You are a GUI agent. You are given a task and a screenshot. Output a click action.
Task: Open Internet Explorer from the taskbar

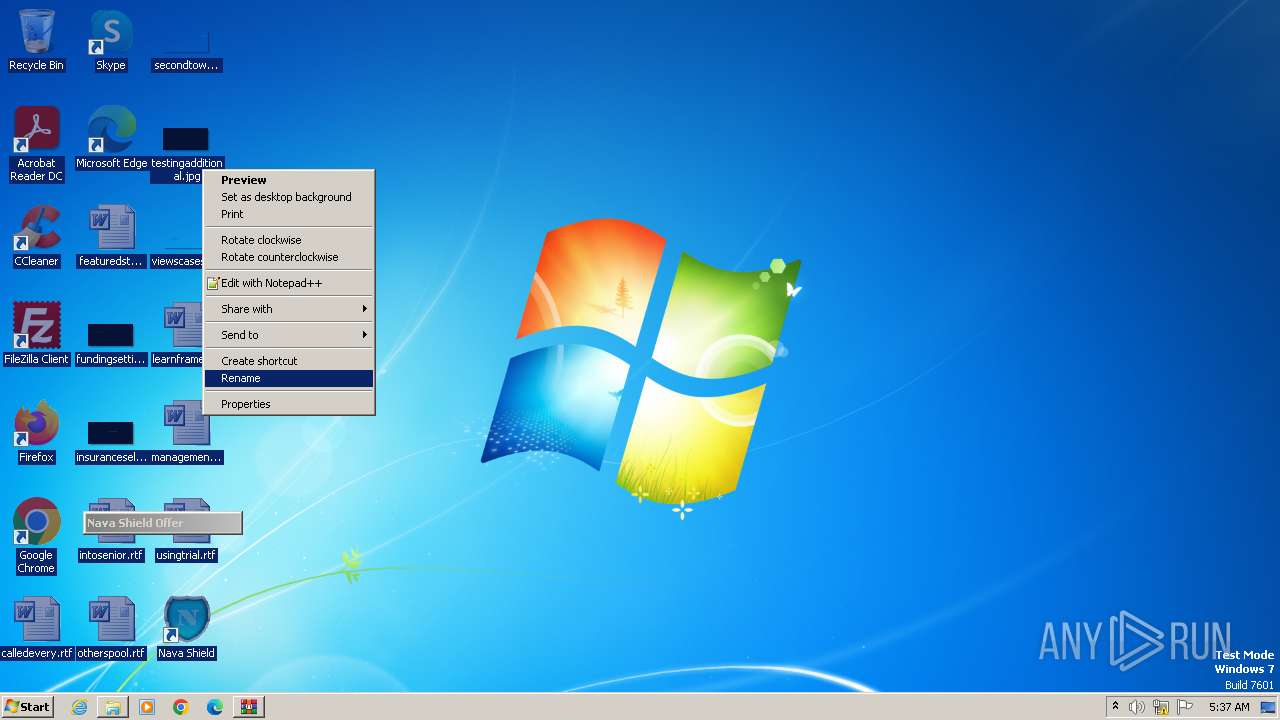[79, 707]
